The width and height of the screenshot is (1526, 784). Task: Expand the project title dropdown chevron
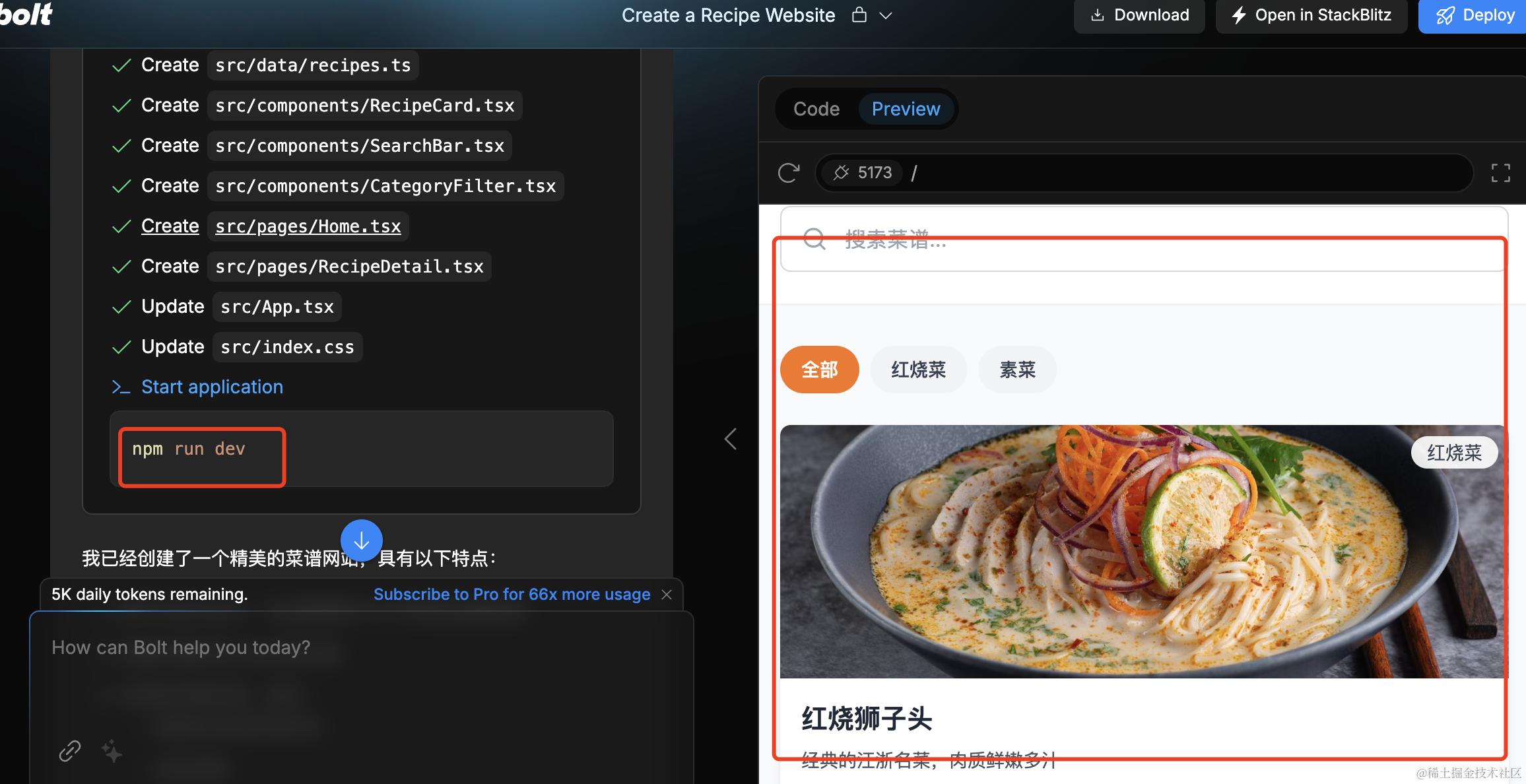(886, 16)
